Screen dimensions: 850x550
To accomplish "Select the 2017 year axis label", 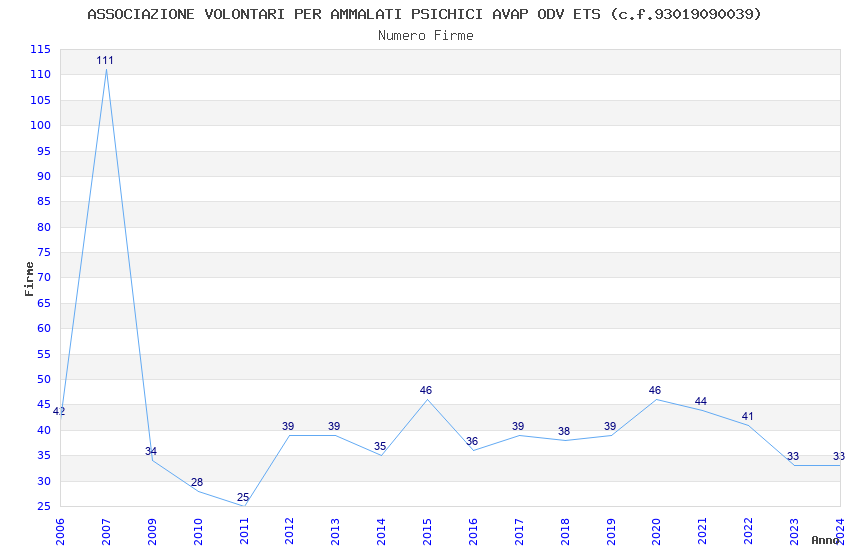I will point(519,531).
